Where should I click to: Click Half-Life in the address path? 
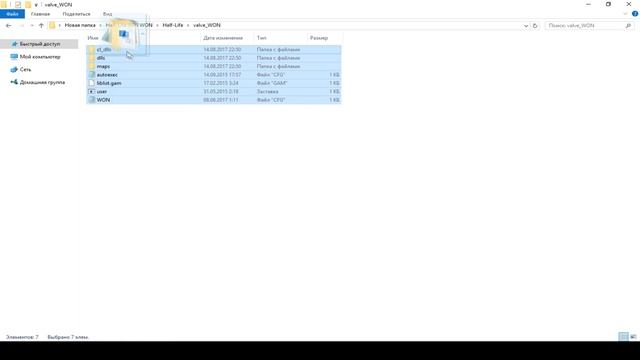point(173,25)
